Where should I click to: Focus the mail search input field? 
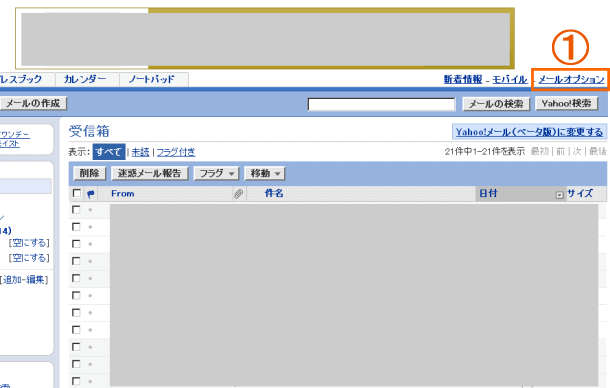[381, 104]
